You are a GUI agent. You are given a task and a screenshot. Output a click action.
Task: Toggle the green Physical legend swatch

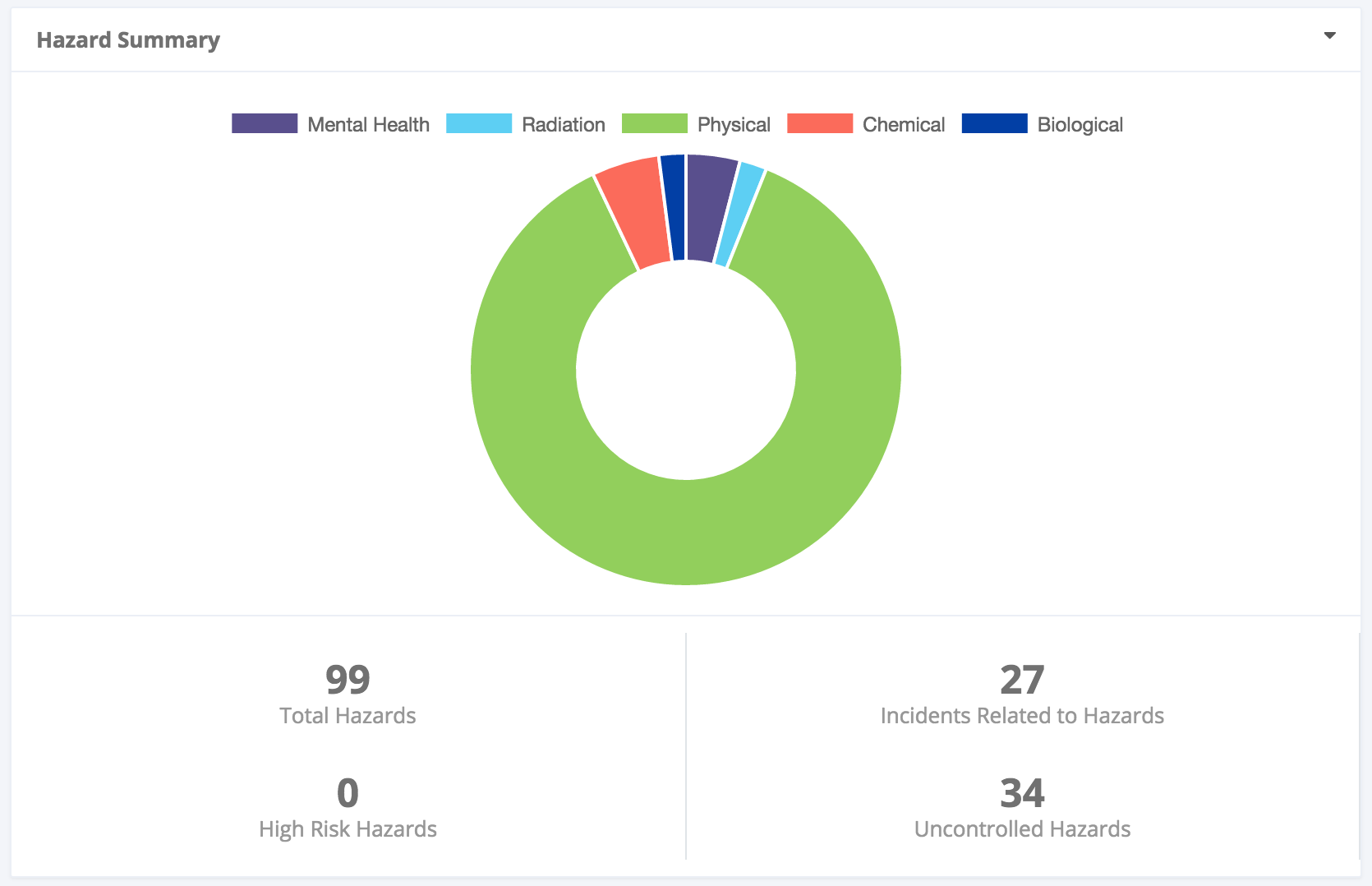coord(654,124)
